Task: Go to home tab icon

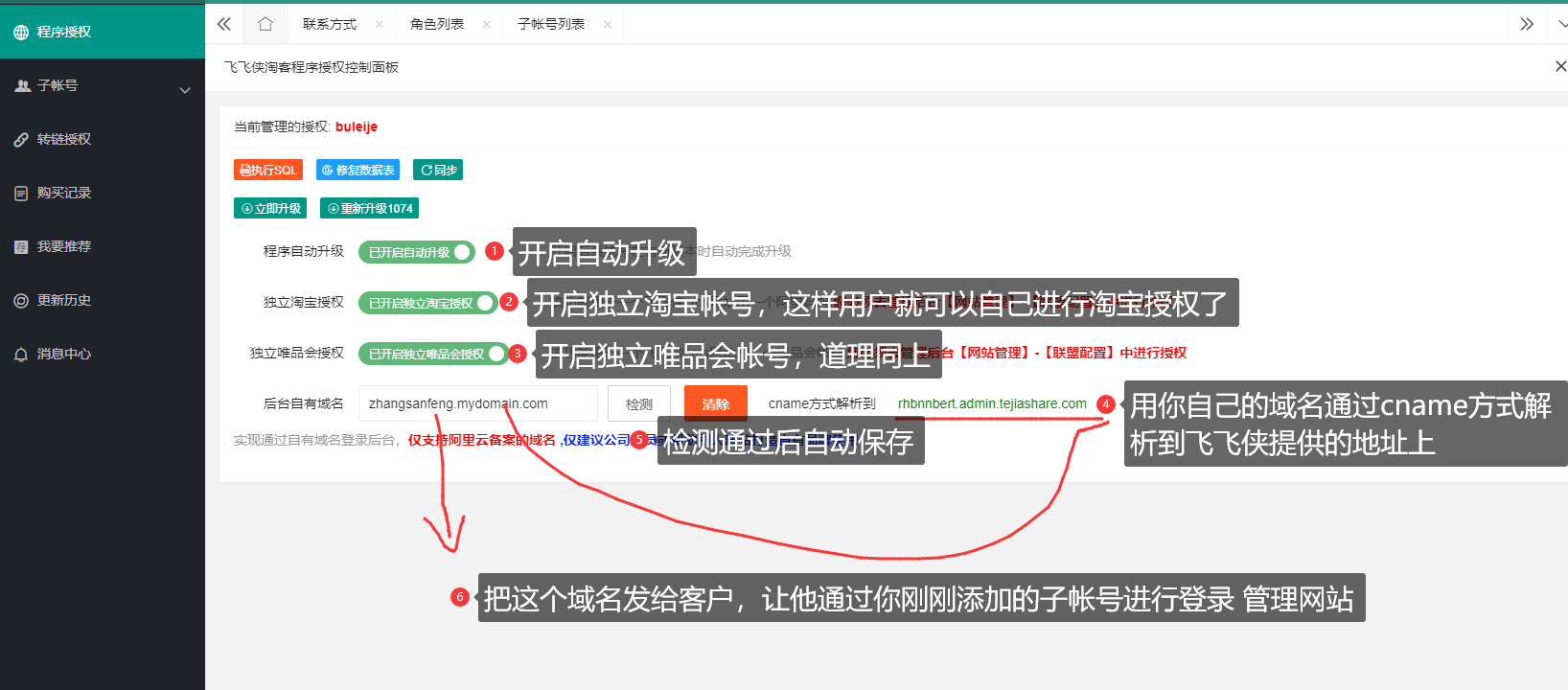Action: tap(265, 24)
